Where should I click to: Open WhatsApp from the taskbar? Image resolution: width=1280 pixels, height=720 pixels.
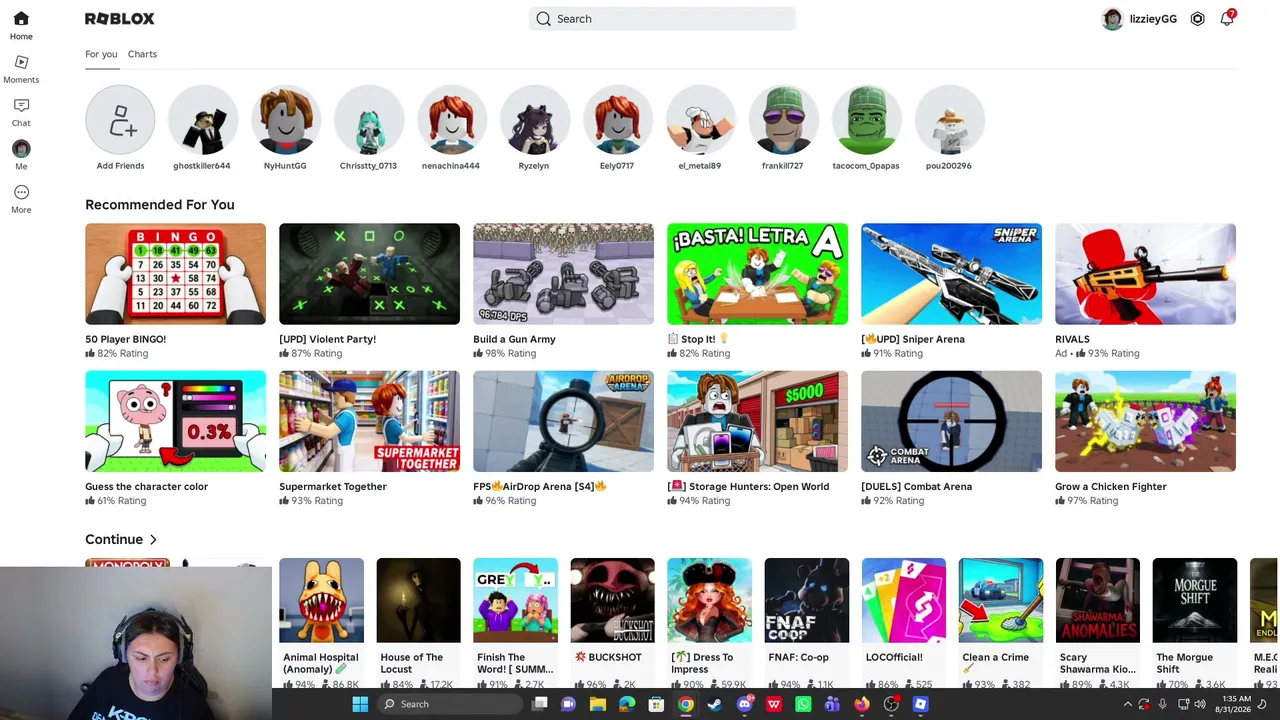coord(803,704)
